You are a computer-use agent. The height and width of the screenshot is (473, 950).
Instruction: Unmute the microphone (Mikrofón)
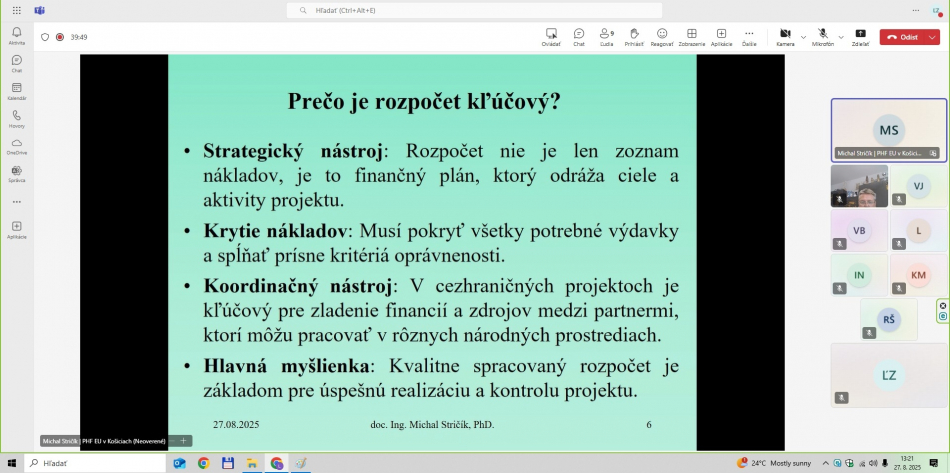coord(822,36)
